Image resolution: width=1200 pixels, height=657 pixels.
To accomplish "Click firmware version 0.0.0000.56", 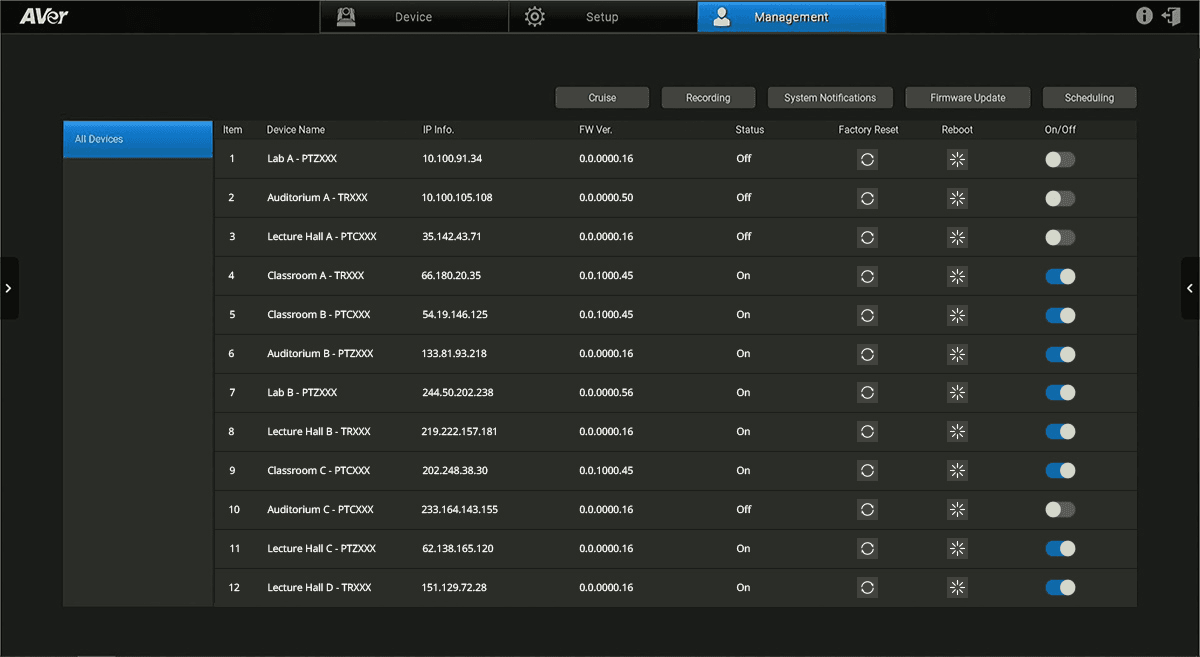I will [607, 393].
